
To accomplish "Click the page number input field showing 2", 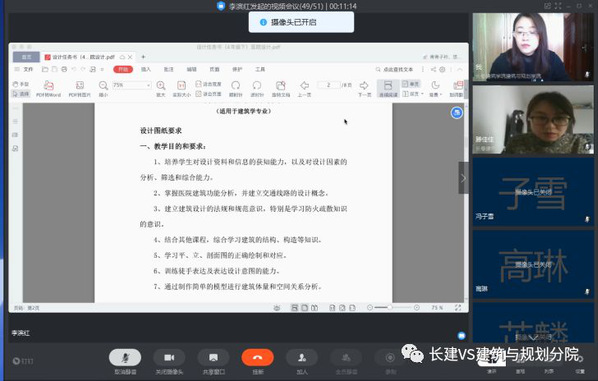I will pyautogui.click(x=328, y=85).
